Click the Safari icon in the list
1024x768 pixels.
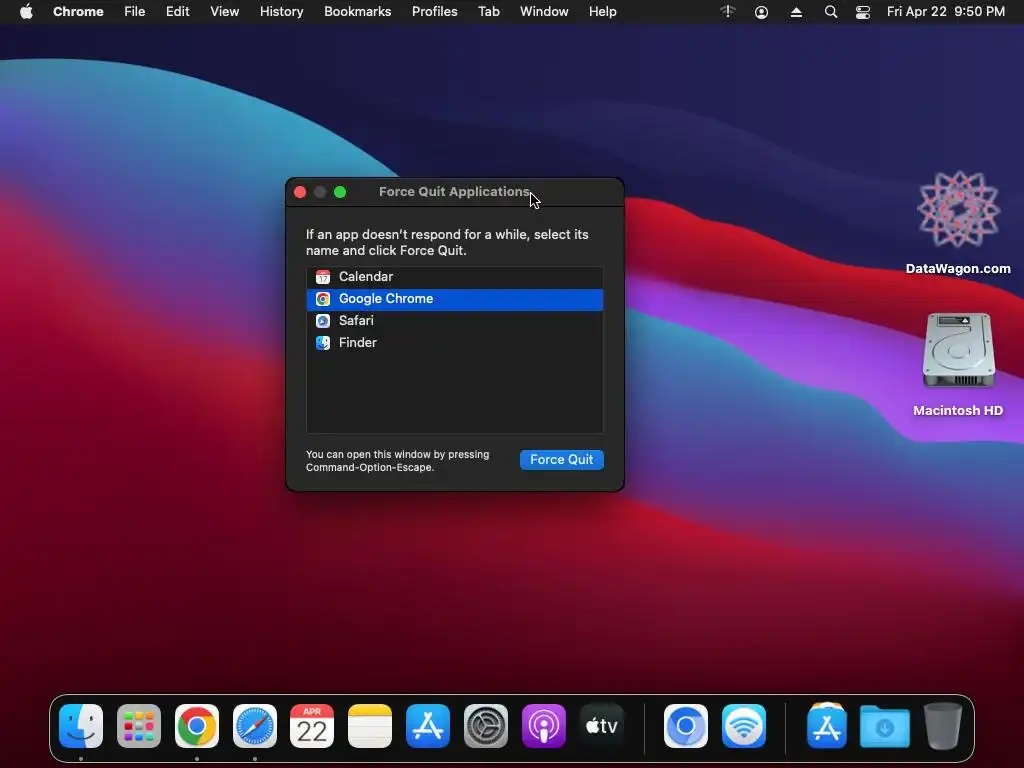click(323, 321)
